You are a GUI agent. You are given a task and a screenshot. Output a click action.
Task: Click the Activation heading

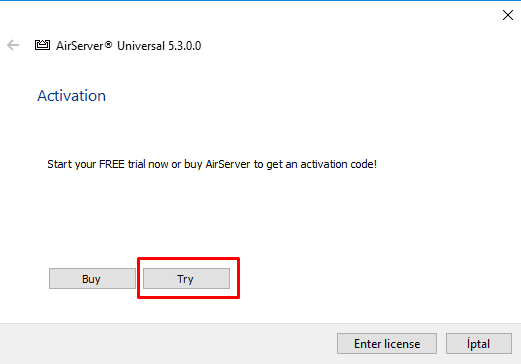click(71, 96)
